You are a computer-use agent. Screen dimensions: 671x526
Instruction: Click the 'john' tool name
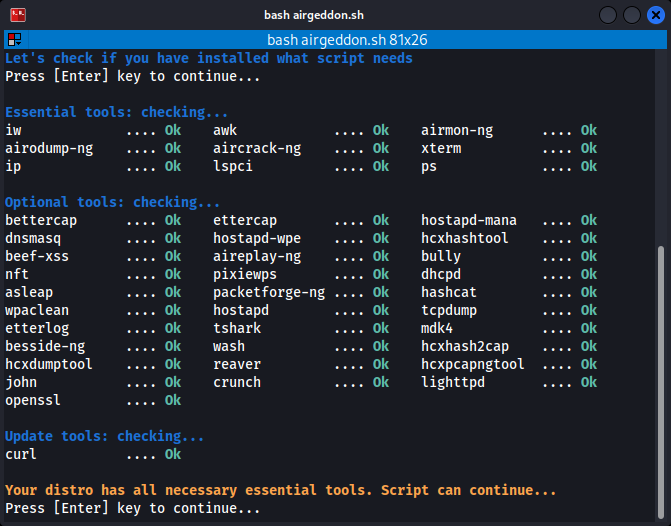21,382
